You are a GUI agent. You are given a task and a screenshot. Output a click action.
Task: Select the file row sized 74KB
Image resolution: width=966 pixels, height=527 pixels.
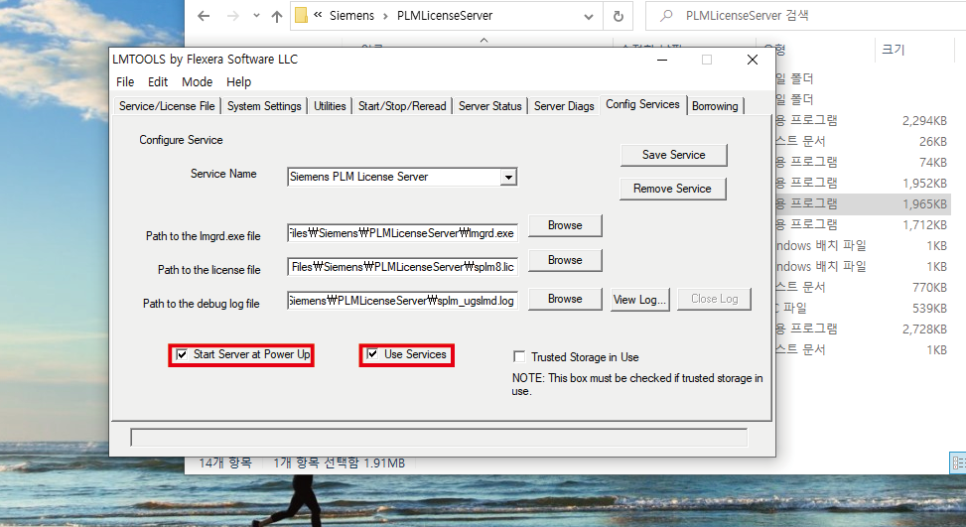(862, 163)
